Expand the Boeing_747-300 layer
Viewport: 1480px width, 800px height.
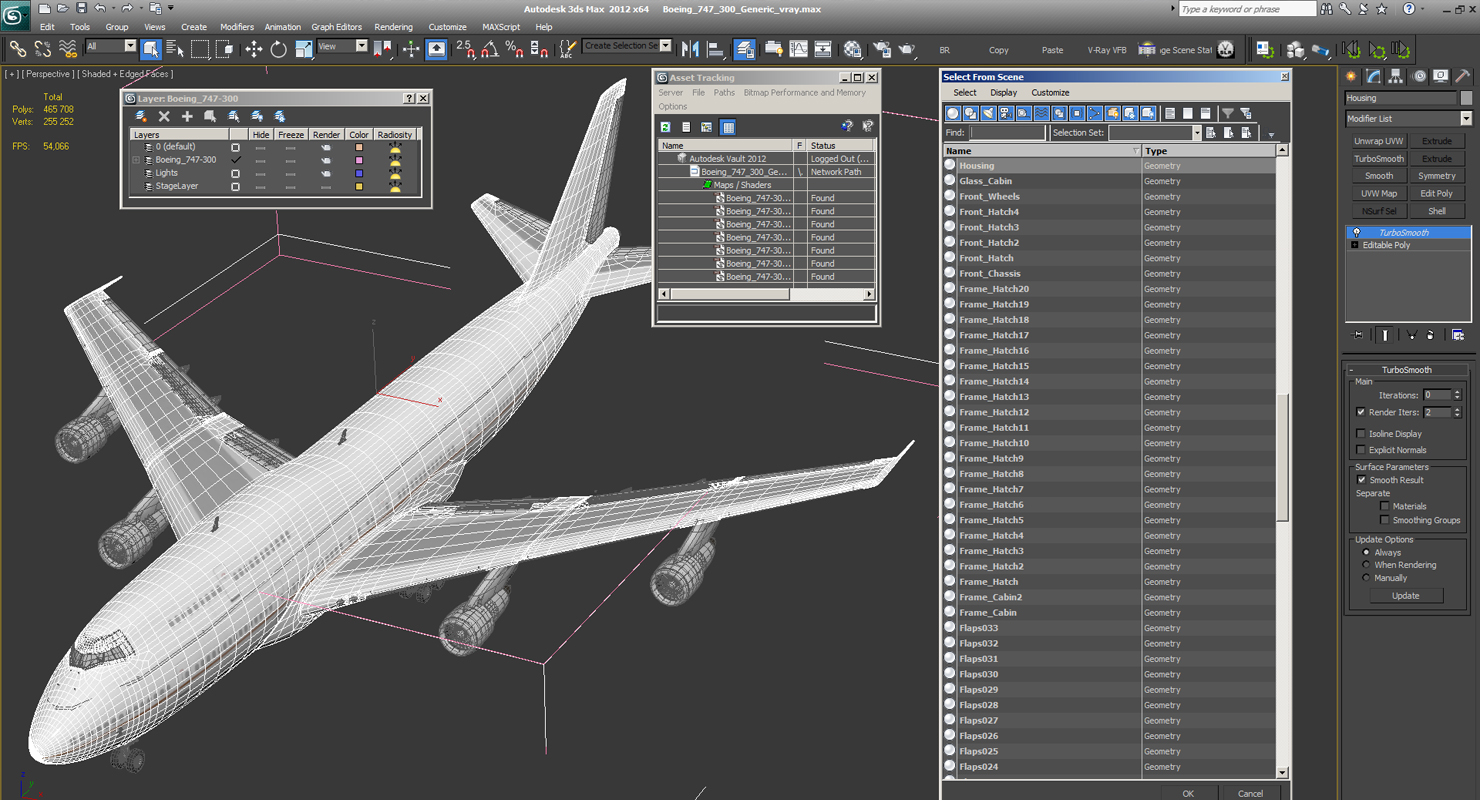(136, 160)
